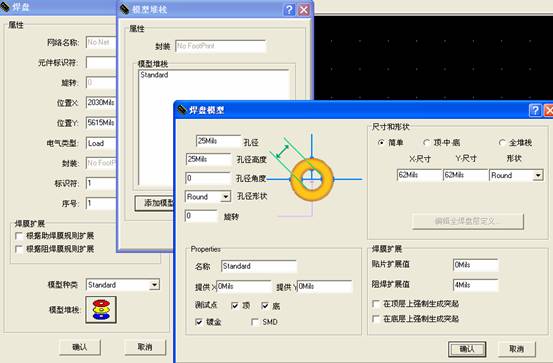Select Standard entry in model stack list
Image resolution: width=553 pixels, height=363 pixels.
click(154, 75)
